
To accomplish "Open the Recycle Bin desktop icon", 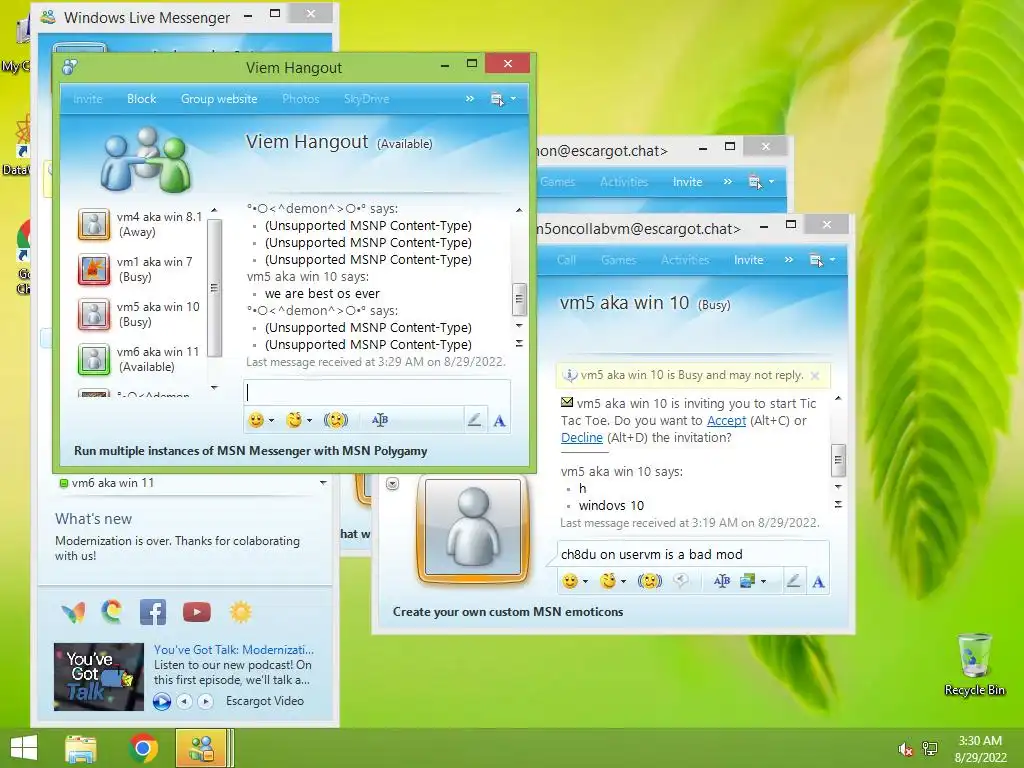I will click(x=974, y=665).
